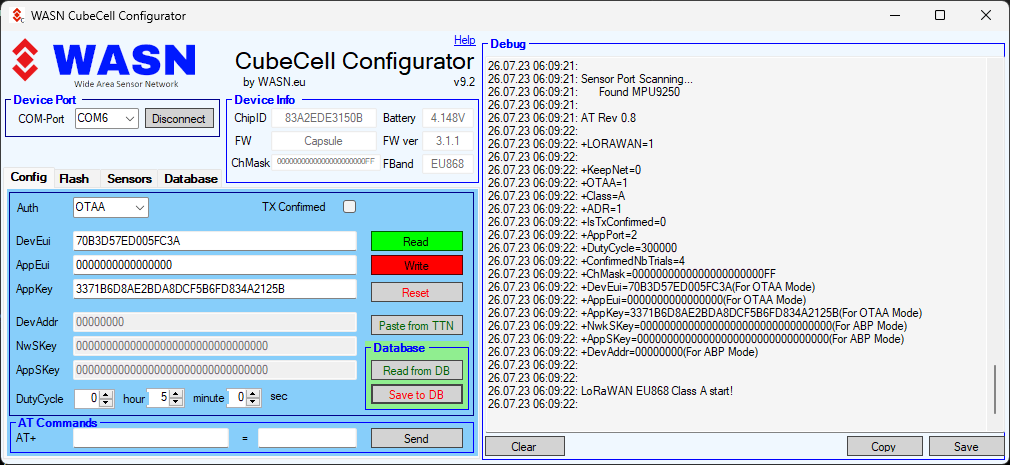This screenshot has width=1010, height=465.
Task: Click Paste from TTN button
Action: (416, 325)
